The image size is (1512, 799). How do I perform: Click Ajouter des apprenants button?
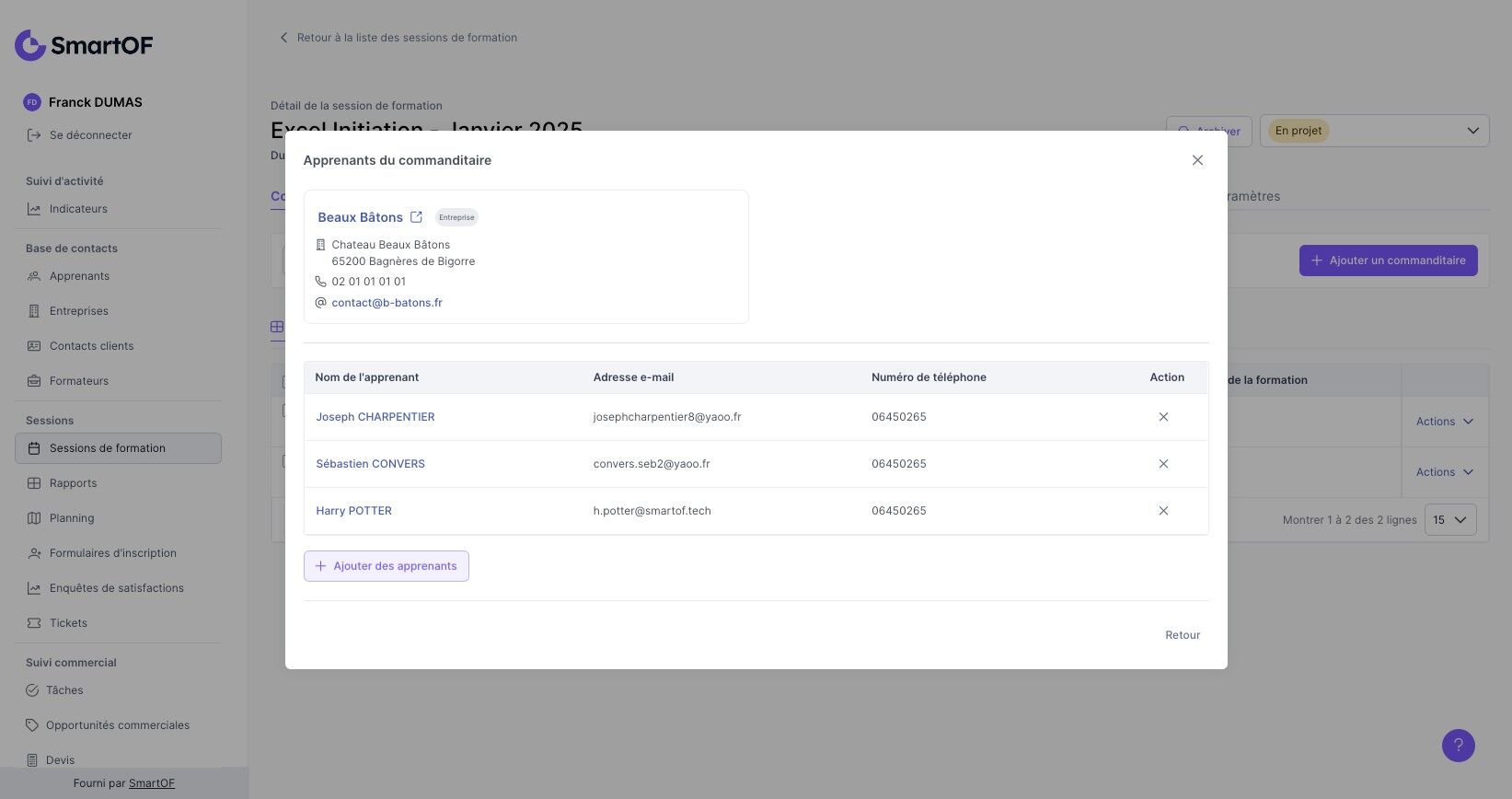pyautogui.click(x=386, y=566)
